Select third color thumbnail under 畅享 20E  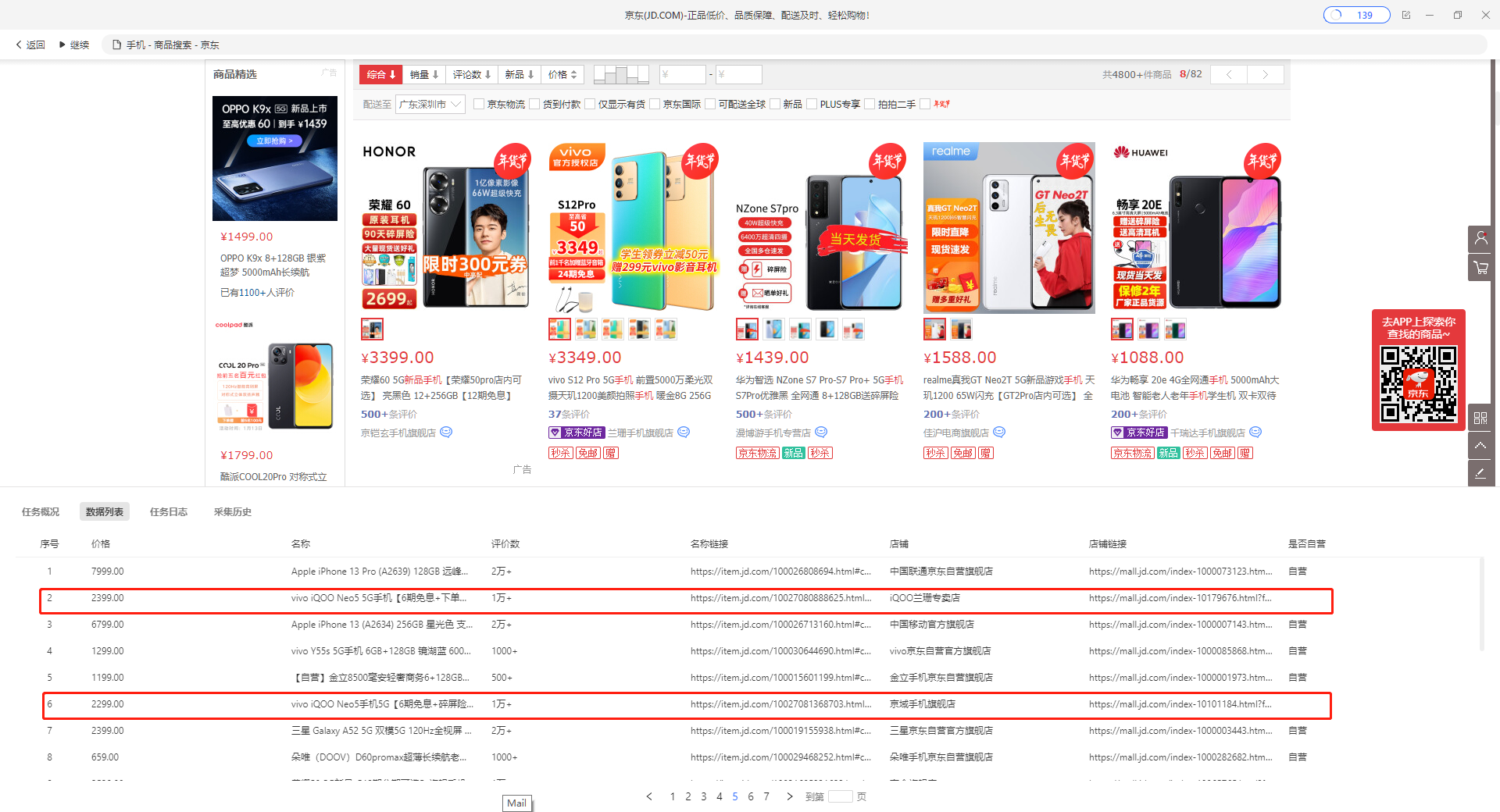pyautogui.click(x=1175, y=329)
